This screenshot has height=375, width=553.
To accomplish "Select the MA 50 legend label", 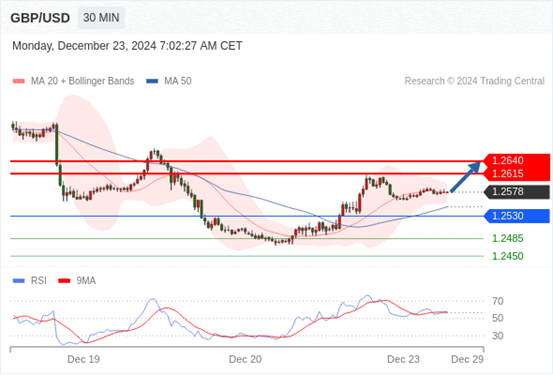I will 178,81.
